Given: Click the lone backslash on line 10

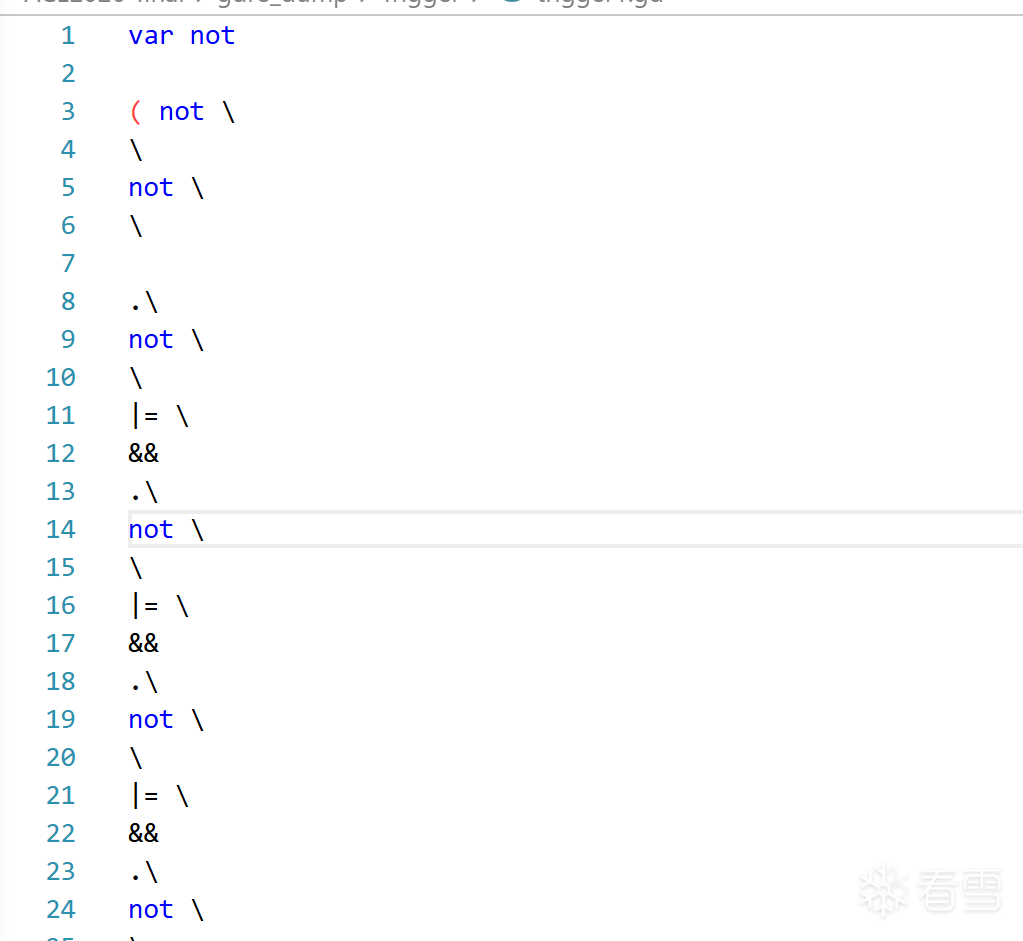Looking at the screenshot, I should 136,378.
